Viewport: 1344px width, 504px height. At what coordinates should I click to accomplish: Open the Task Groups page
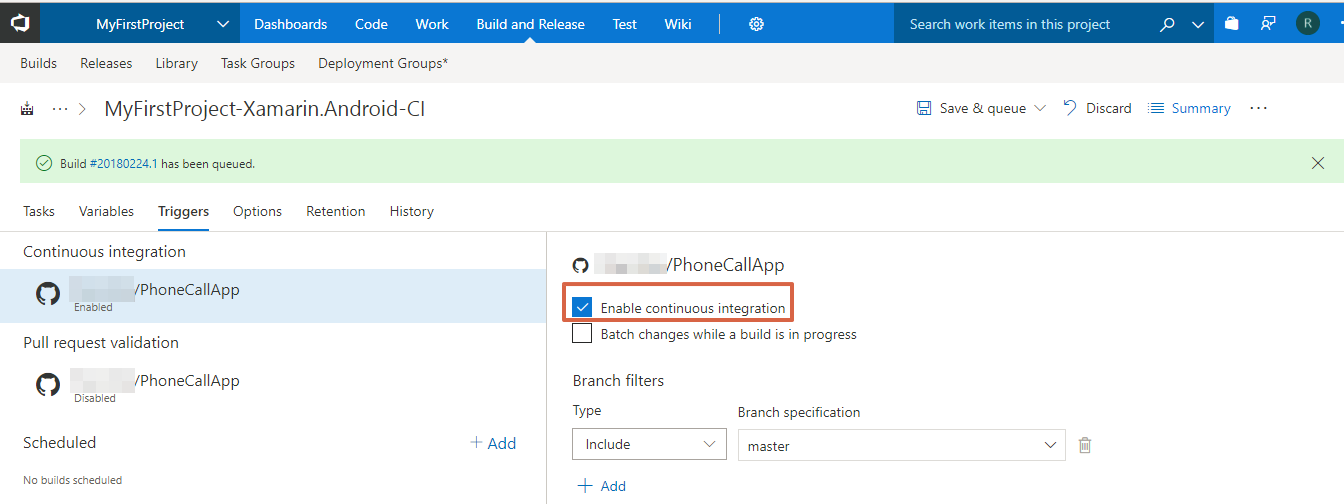[258, 63]
